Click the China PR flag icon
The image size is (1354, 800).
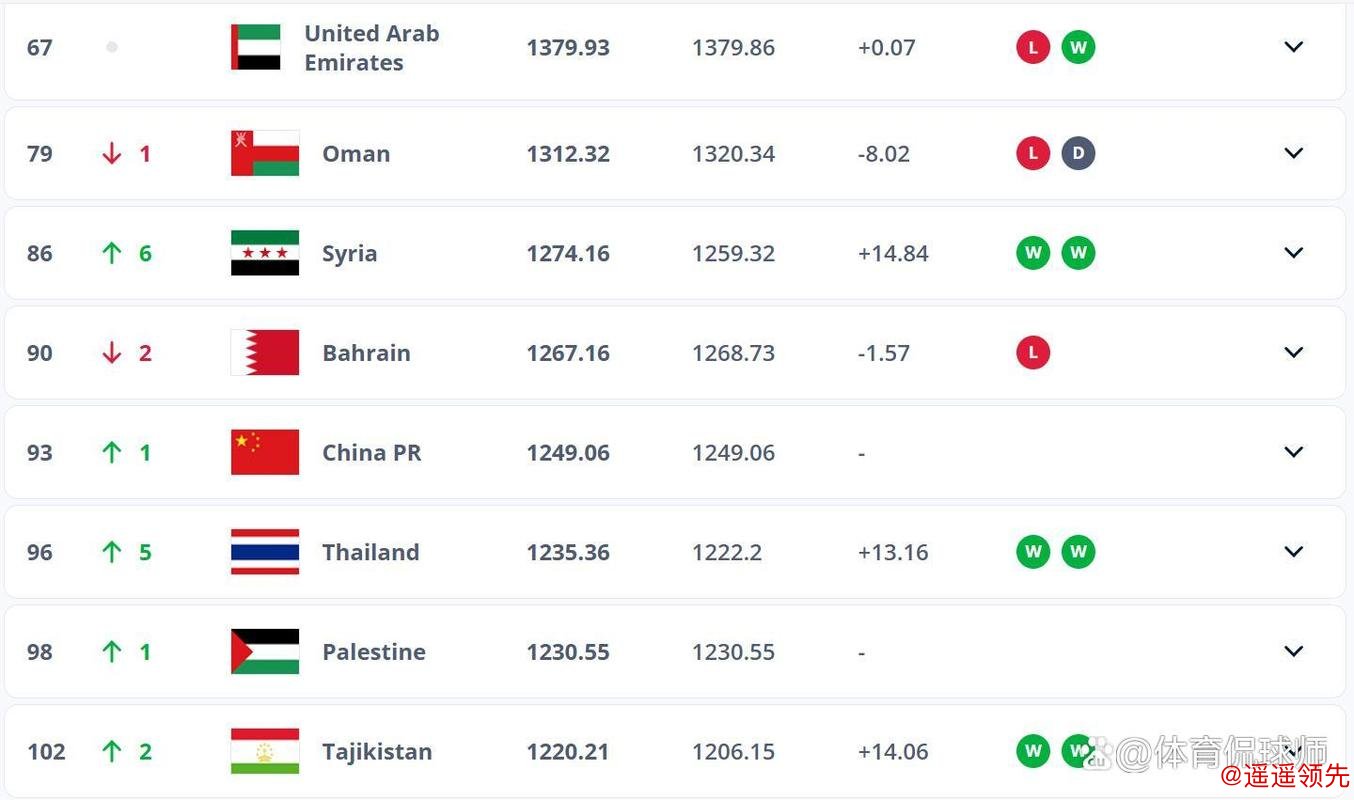pyautogui.click(x=265, y=452)
